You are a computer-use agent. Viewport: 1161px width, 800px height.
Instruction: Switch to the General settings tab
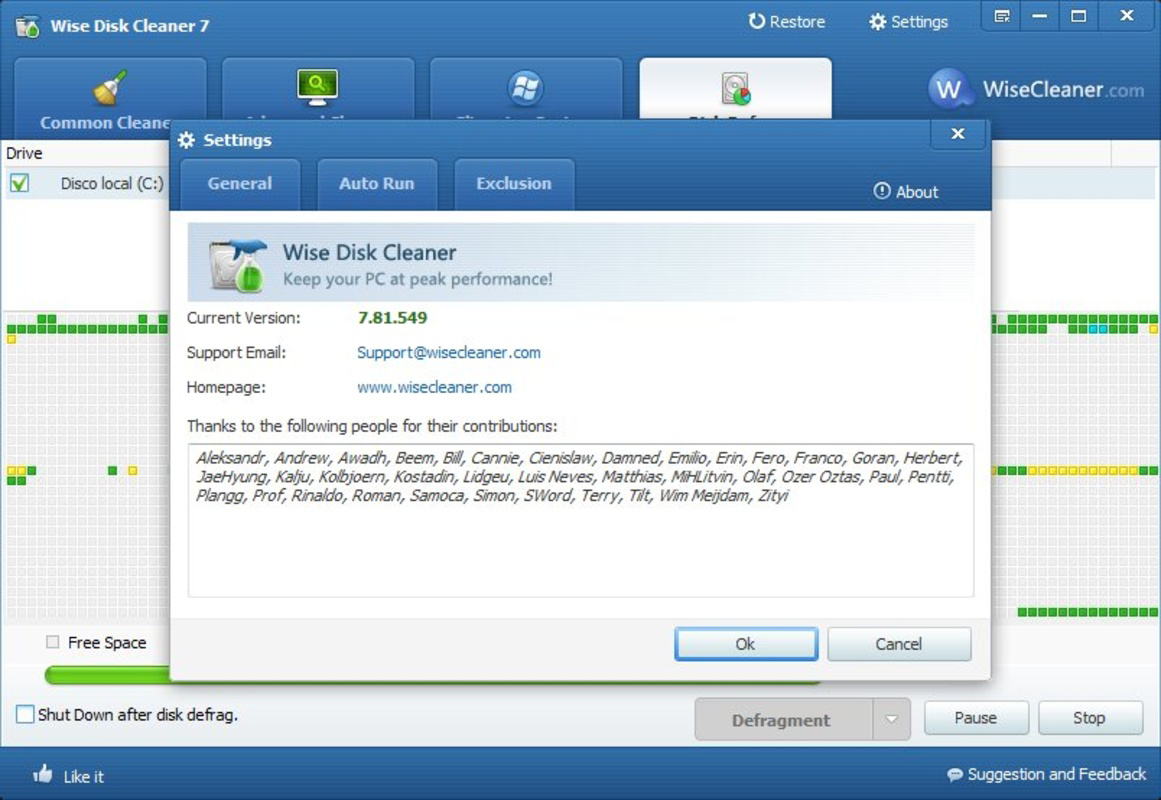tap(240, 184)
